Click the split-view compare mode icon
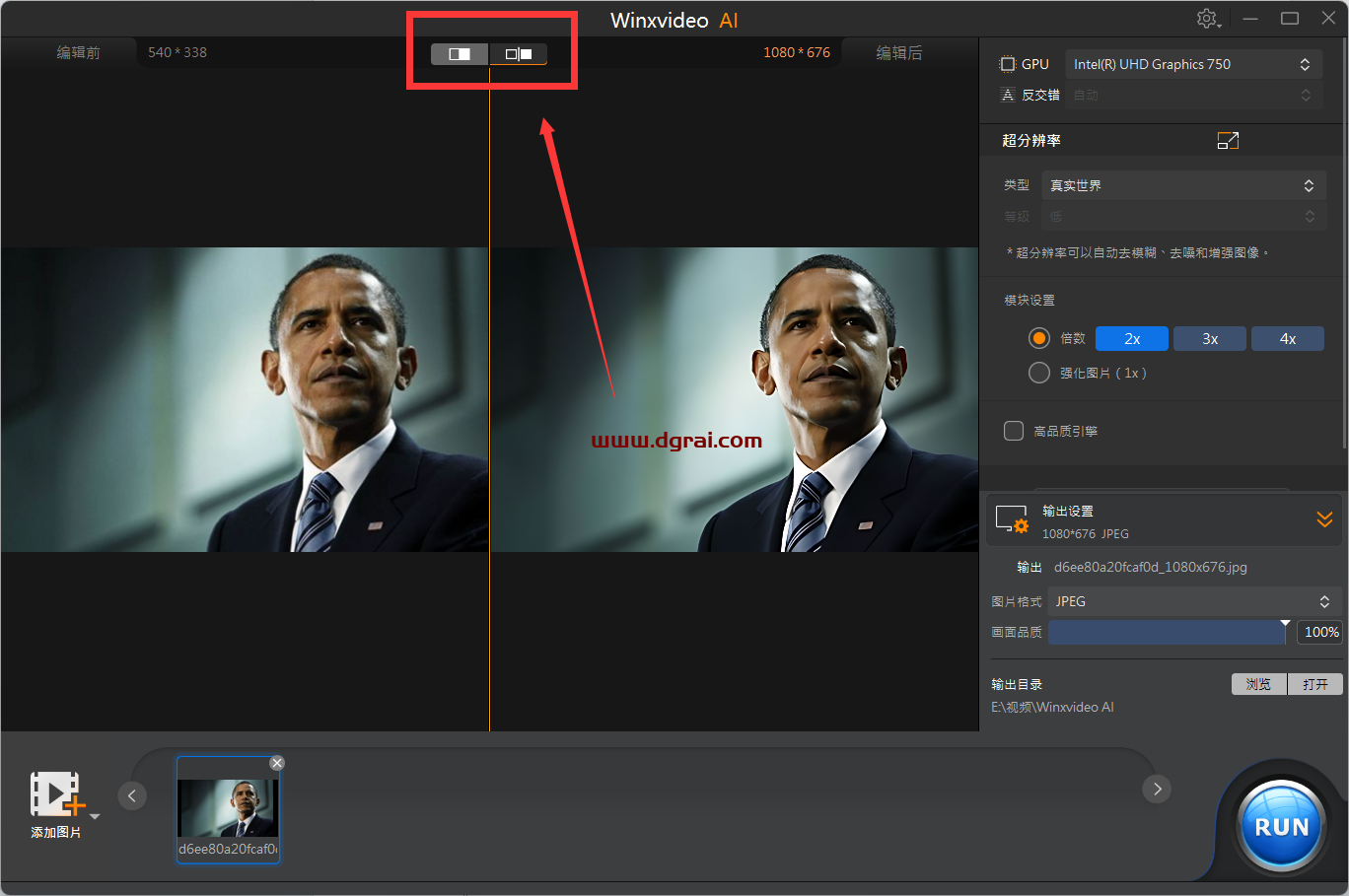Viewport: 1349px width, 896px height. (460, 54)
